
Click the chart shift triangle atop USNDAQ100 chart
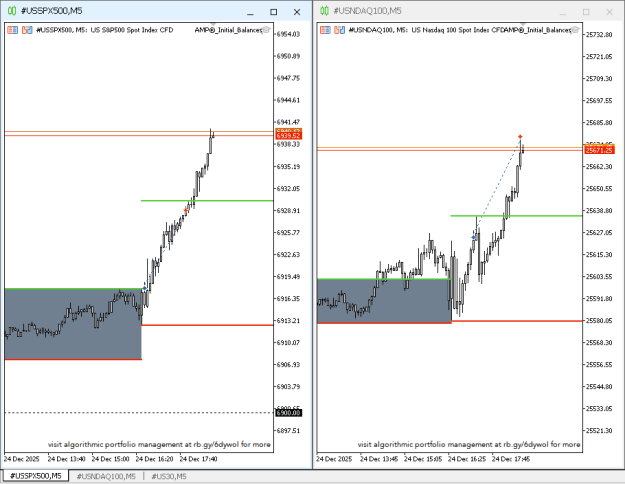(x=523, y=24)
